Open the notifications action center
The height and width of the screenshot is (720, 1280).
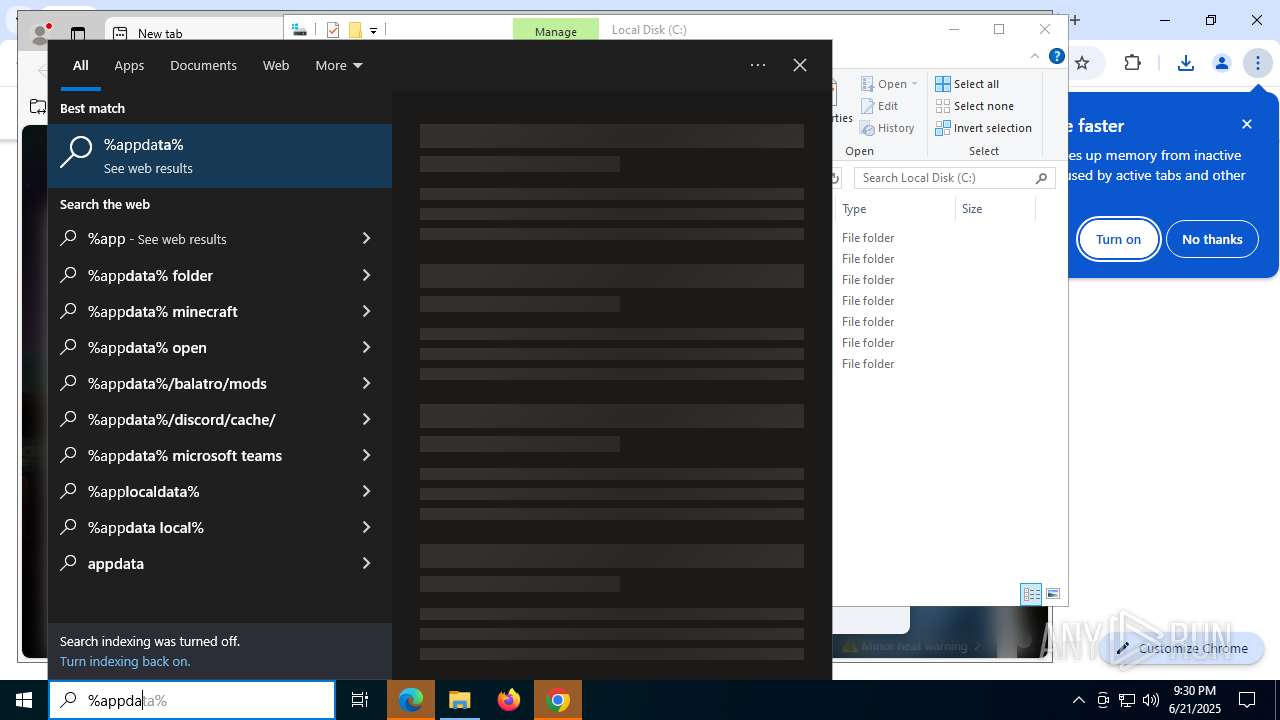[x=1247, y=700]
